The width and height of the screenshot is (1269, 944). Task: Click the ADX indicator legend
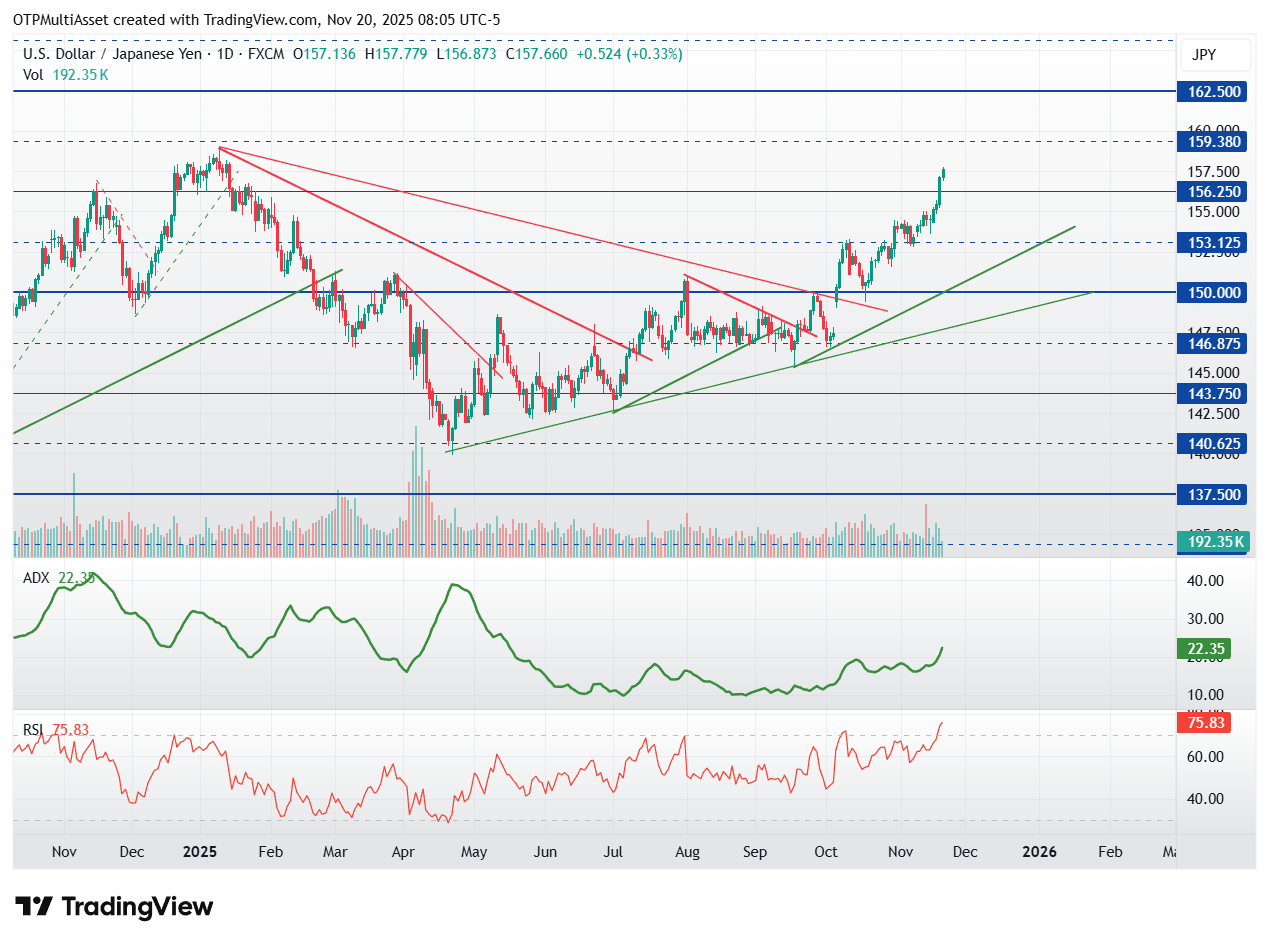[x=59, y=577]
